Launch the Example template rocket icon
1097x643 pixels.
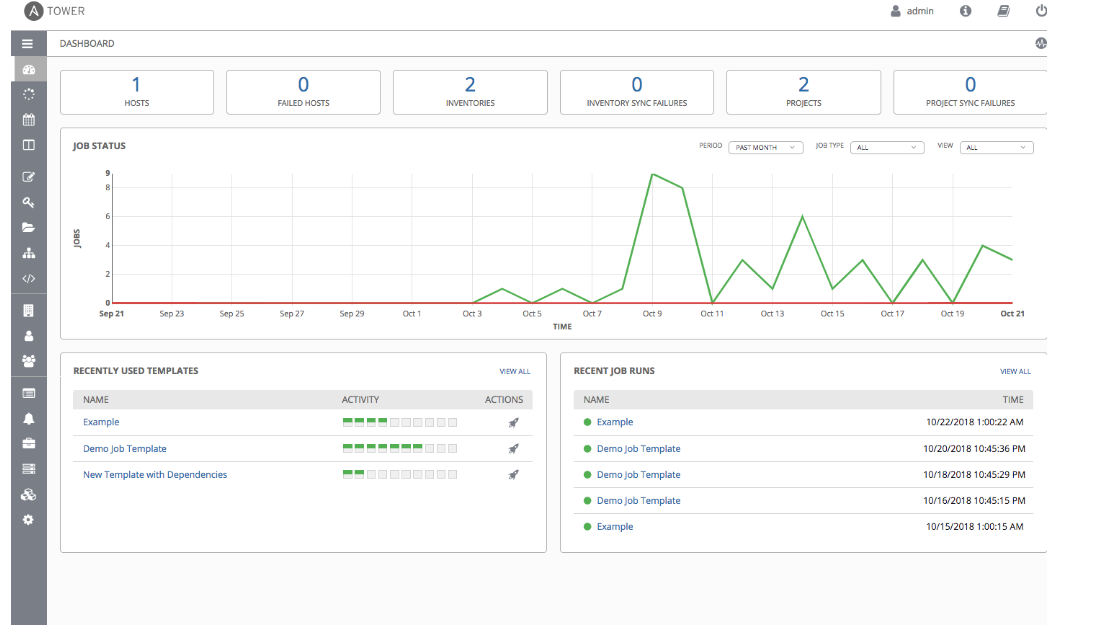(514, 423)
